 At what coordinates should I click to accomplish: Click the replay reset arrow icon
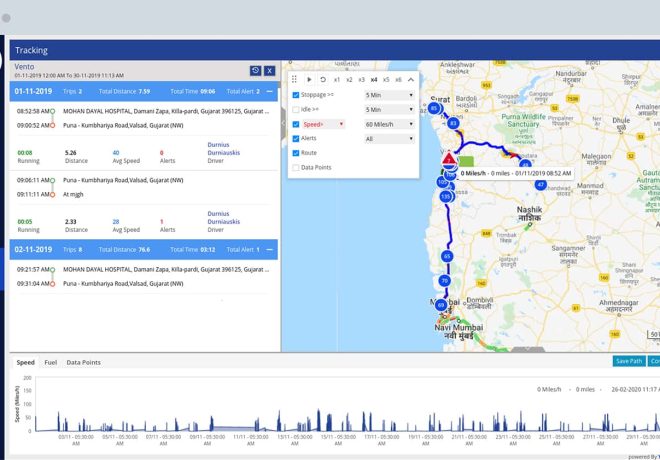(323, 79)
